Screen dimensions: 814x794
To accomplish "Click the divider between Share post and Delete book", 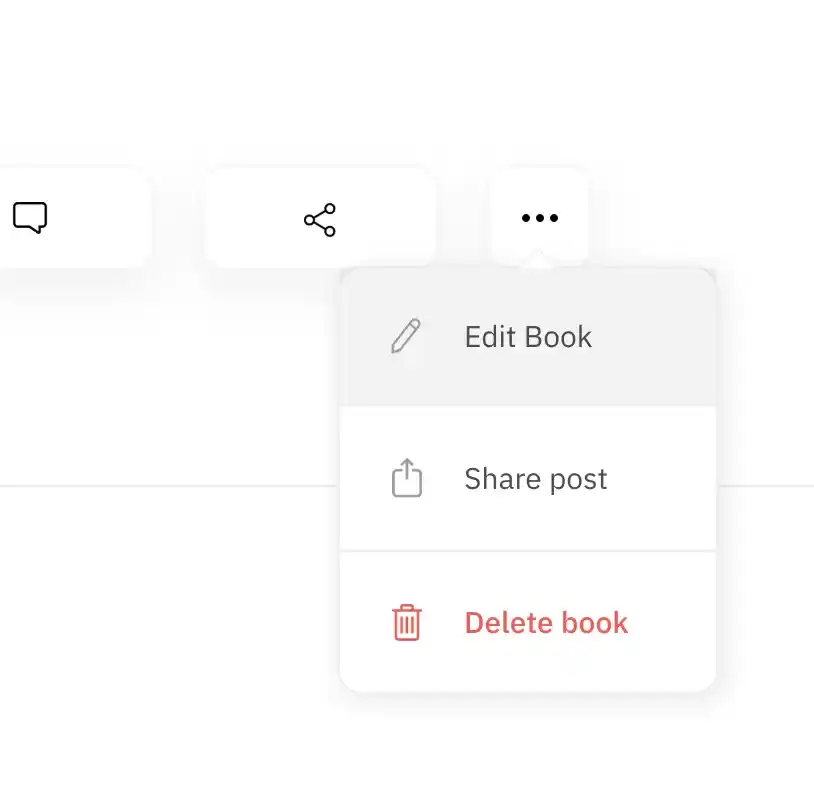I will [528, 551].
